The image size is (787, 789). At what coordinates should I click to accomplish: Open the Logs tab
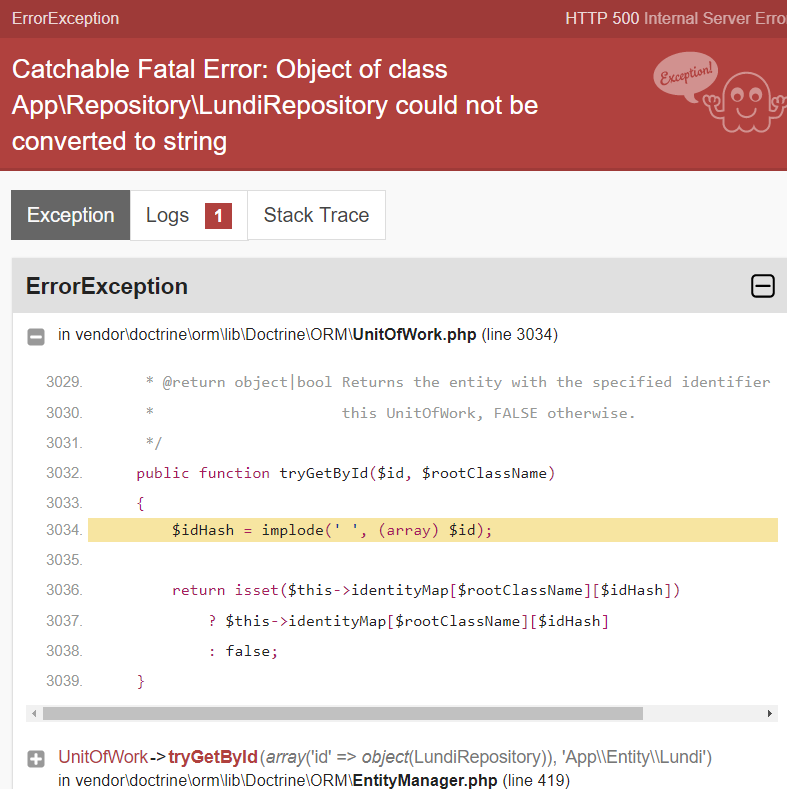click(168, 215)
